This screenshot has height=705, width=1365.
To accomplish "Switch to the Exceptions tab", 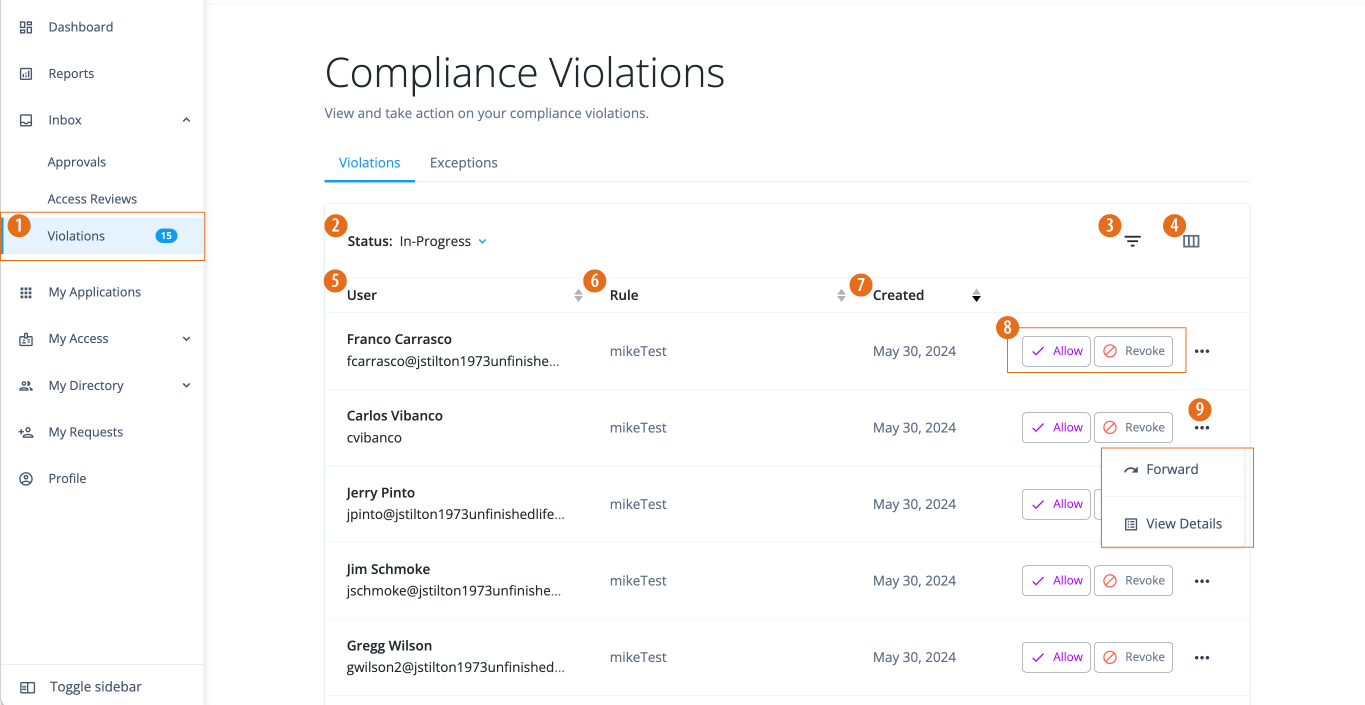I will 463,162.
